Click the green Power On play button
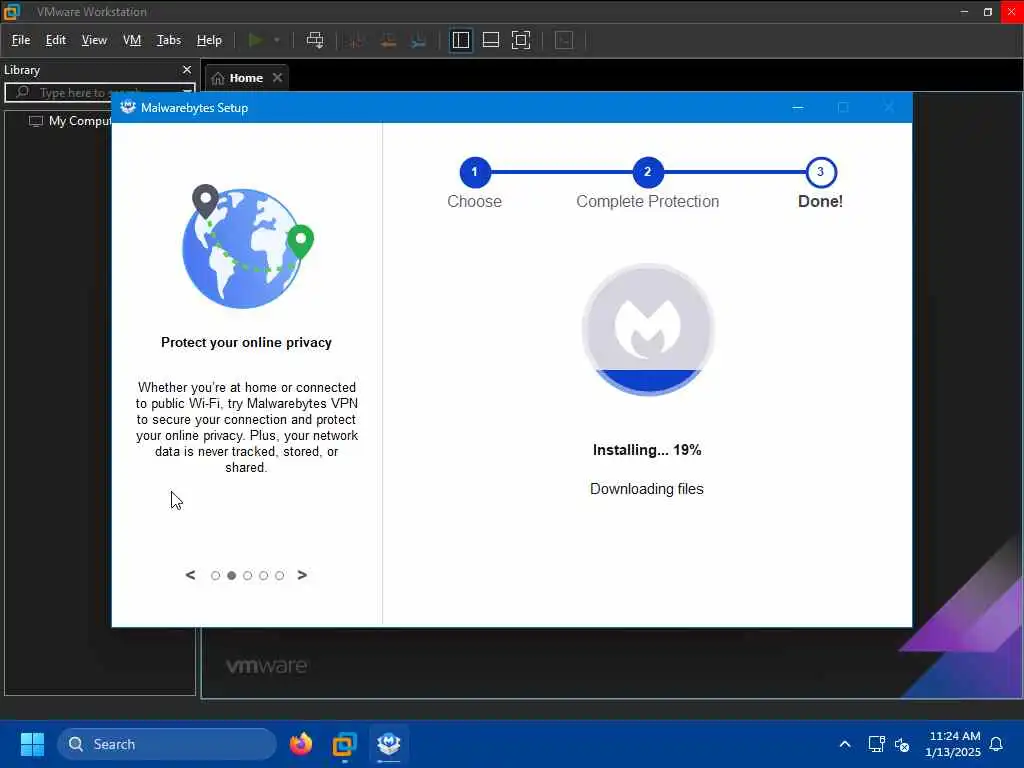Image resolution: width=1024 pixels, height=768 pixels. [255, 40]
